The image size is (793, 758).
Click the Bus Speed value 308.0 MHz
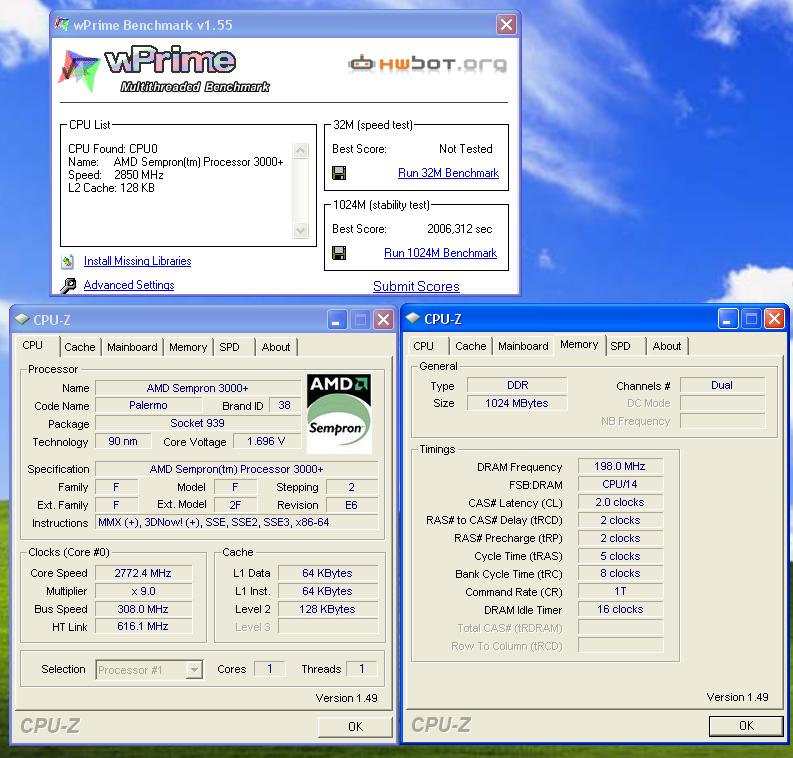point(143,609)
